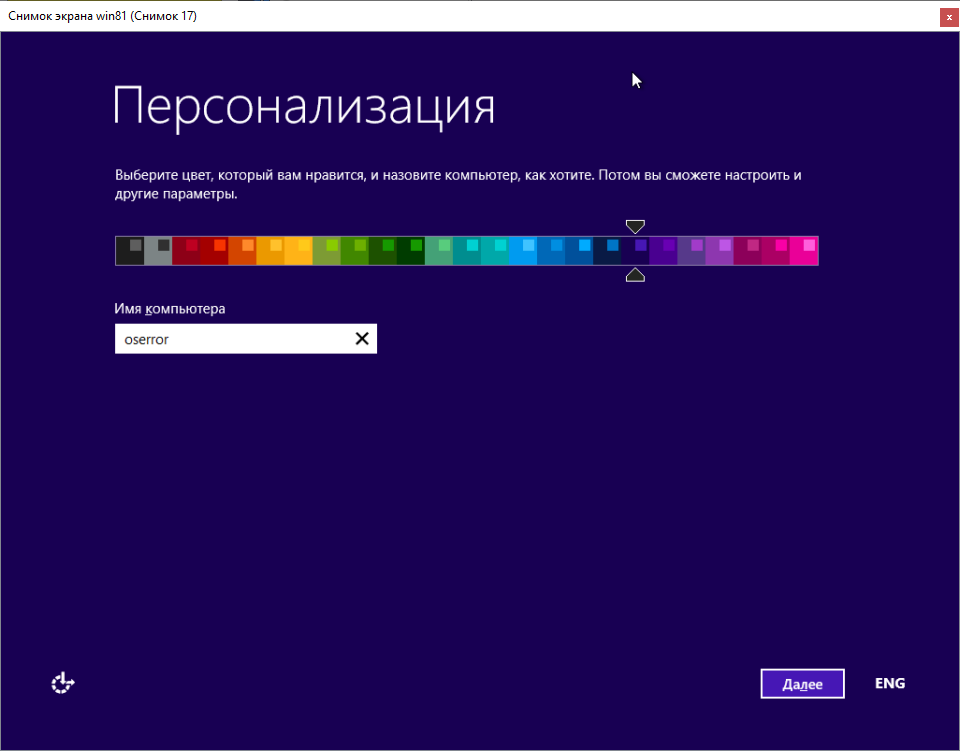The image size is (960, 751).
Task: Close the win81 screenshot window
Action: (x=949, y=17)
